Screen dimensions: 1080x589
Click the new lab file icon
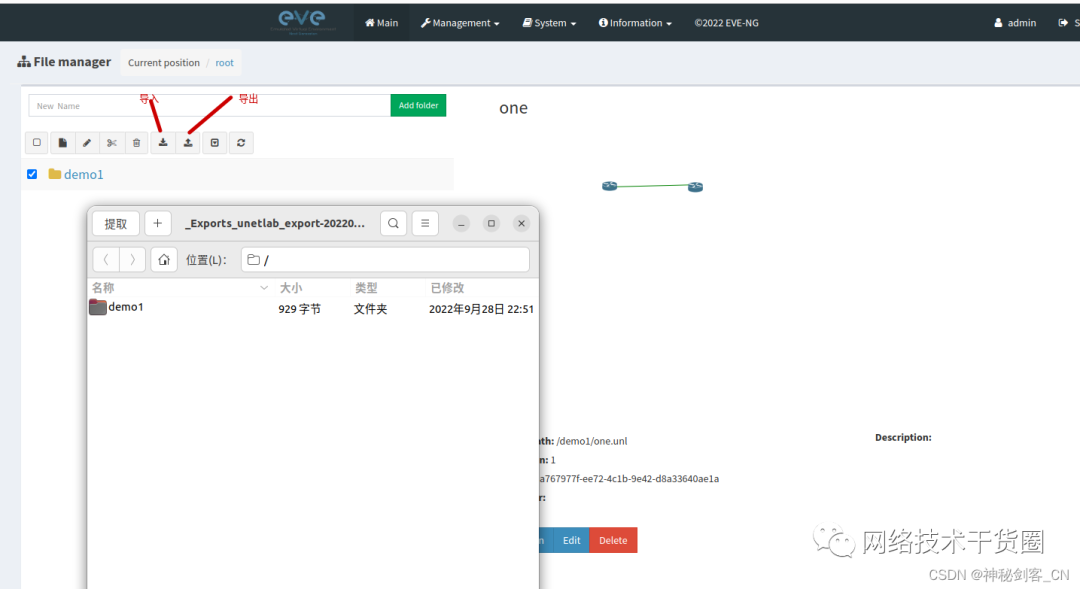click(63, 143)
